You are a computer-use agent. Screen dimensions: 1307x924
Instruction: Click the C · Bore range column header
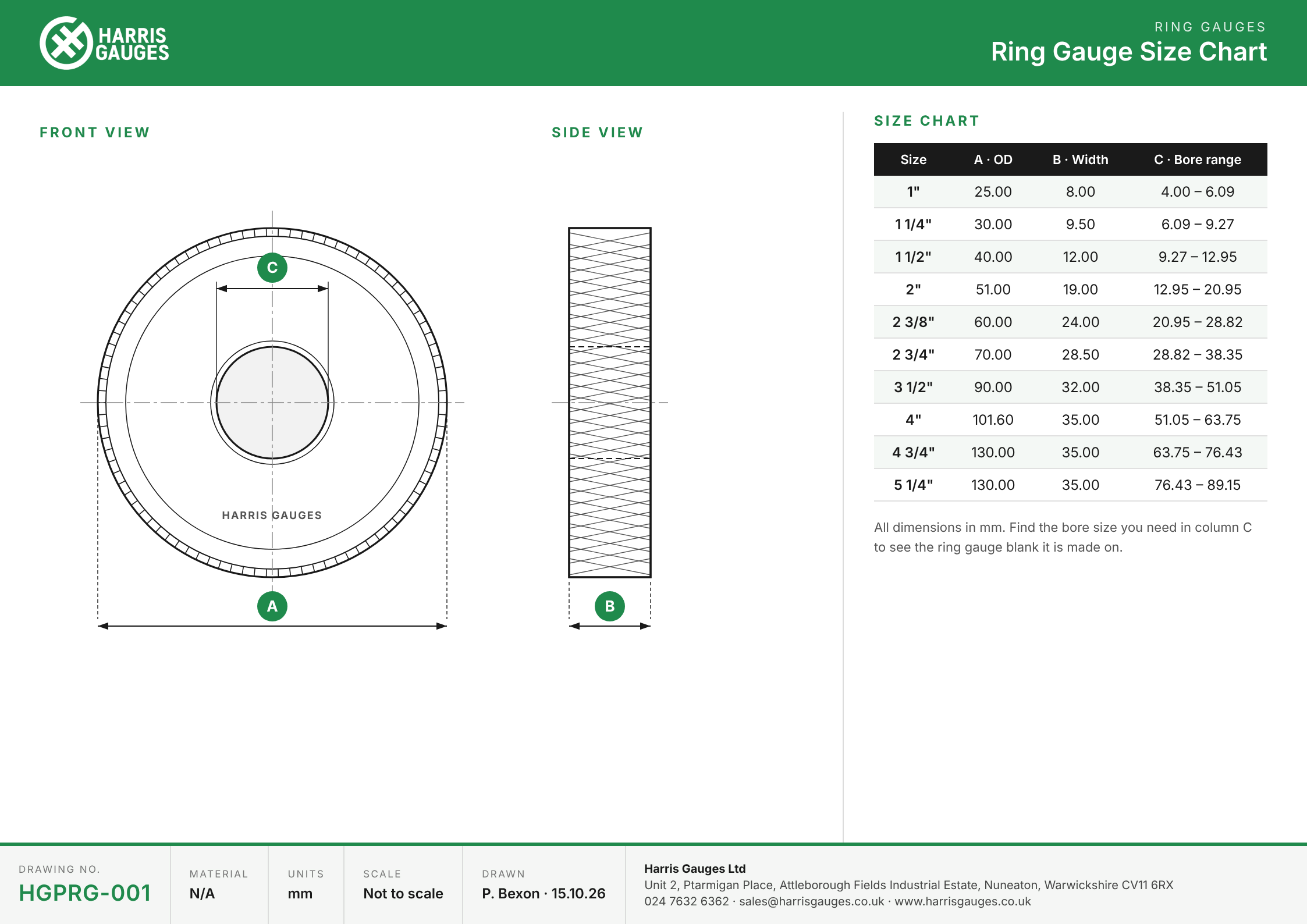coord(1198,159)
